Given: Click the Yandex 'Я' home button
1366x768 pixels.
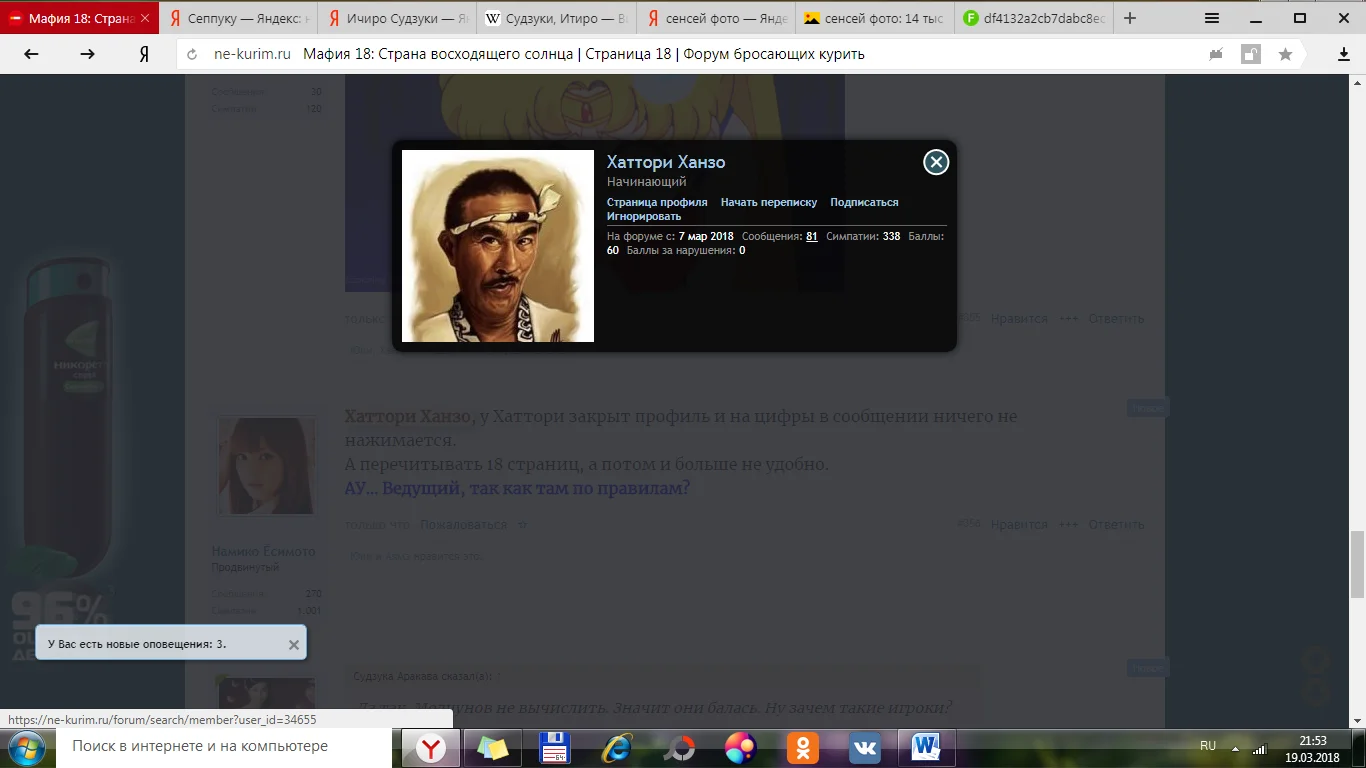Looking at the screenshot, I should pyautogui.click(x=144, y=54).
